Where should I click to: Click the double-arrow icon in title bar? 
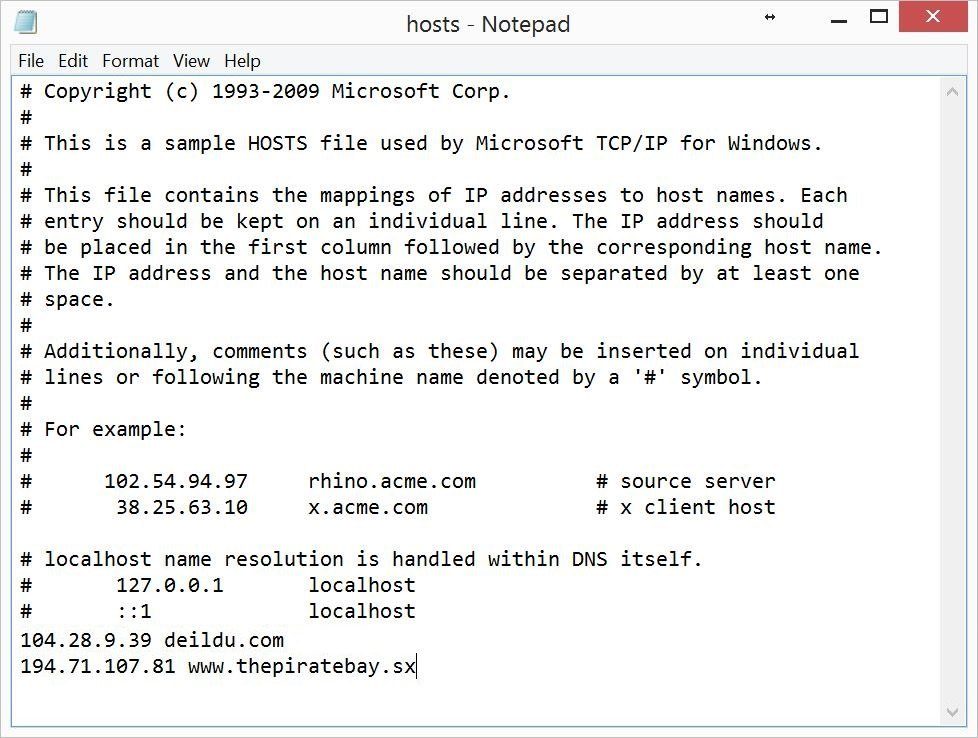770,17
